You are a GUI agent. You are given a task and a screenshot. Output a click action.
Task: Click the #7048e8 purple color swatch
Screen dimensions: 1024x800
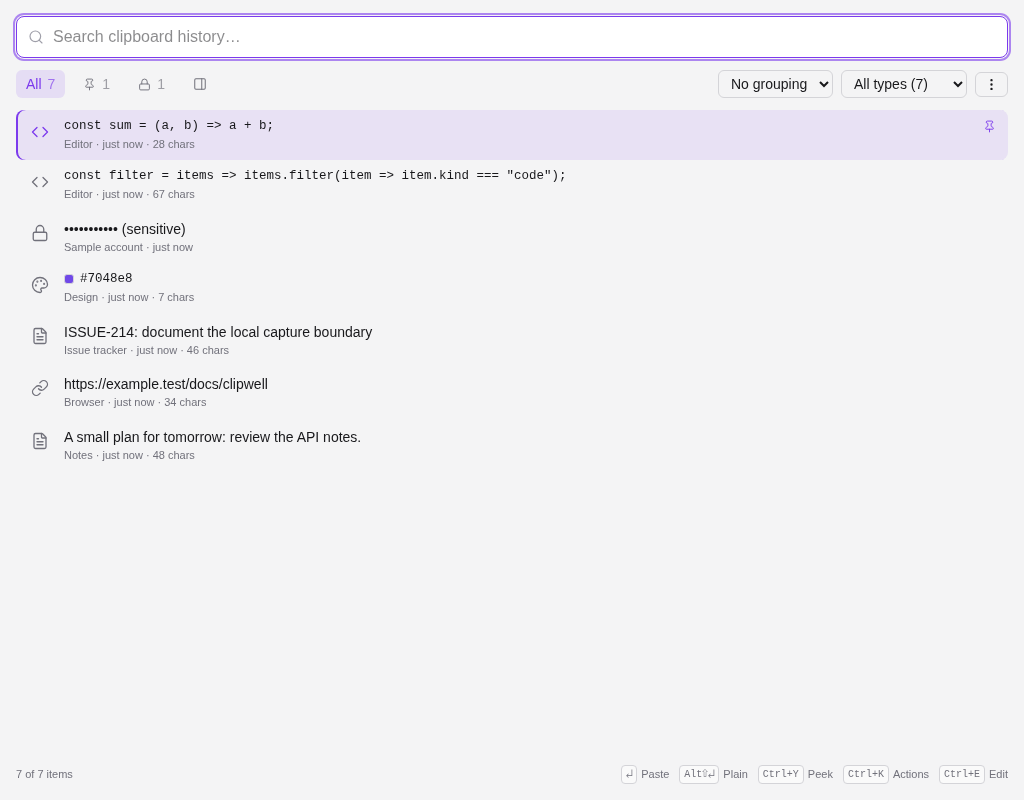69,279
